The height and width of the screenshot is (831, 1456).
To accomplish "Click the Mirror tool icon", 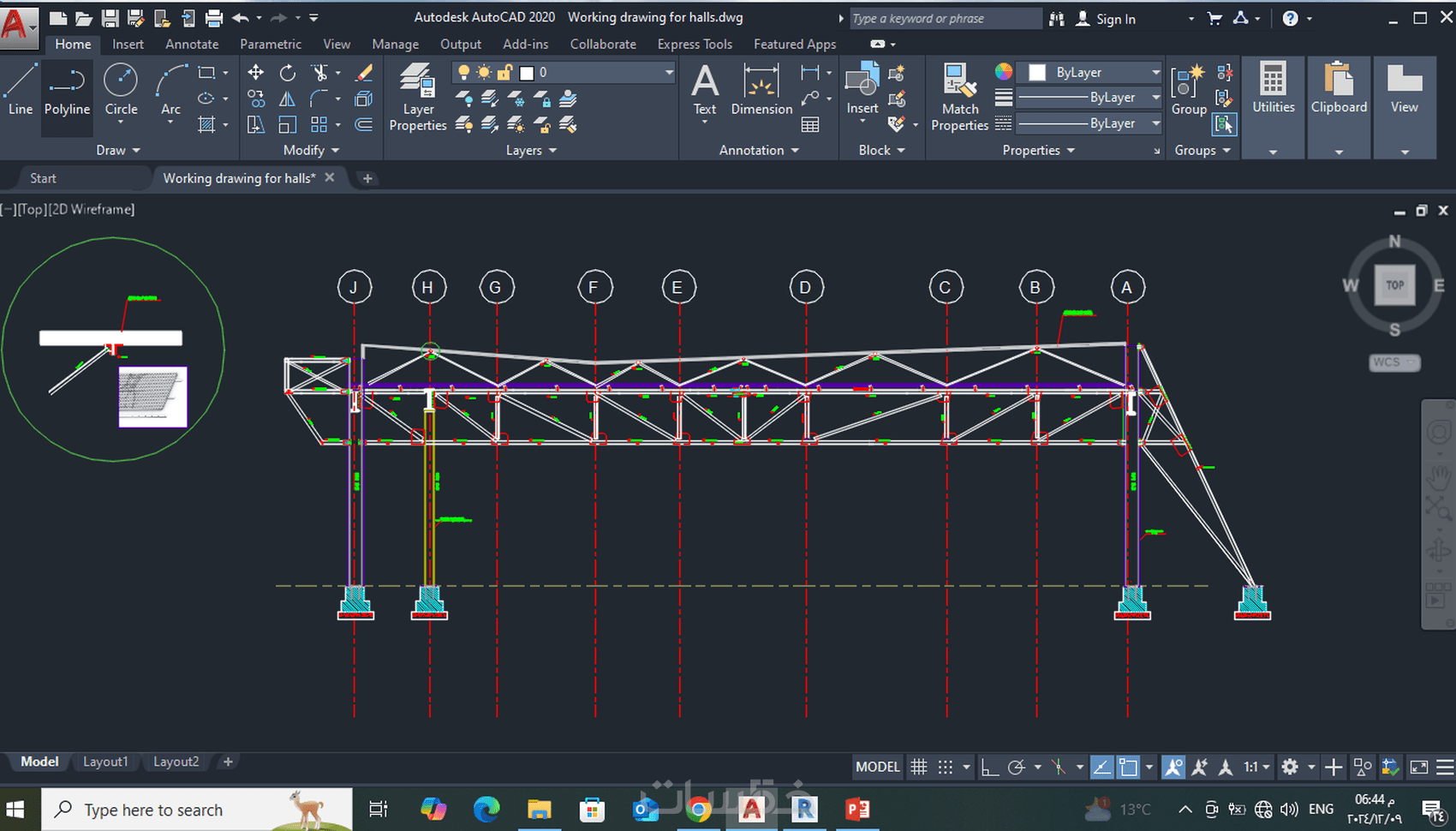I will pos(288,99).
